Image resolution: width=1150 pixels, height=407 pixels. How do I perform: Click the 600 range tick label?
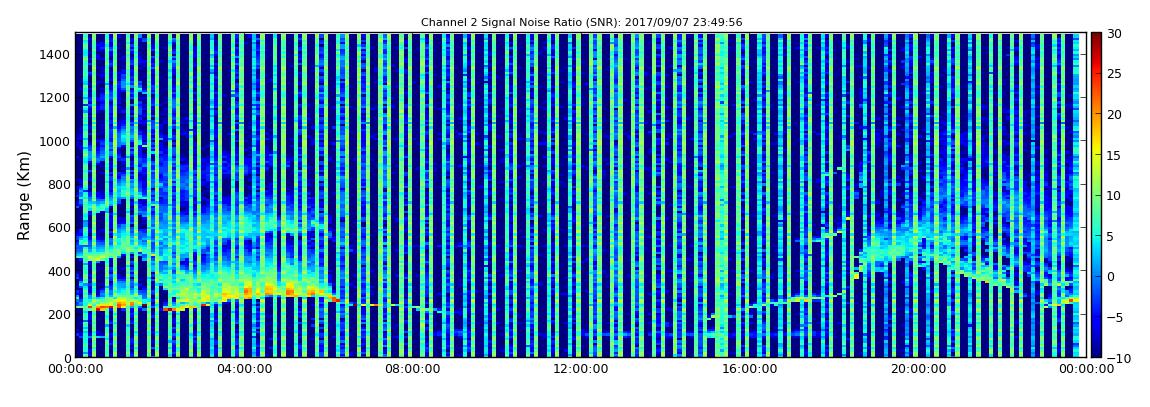click(x=59, y=227)
